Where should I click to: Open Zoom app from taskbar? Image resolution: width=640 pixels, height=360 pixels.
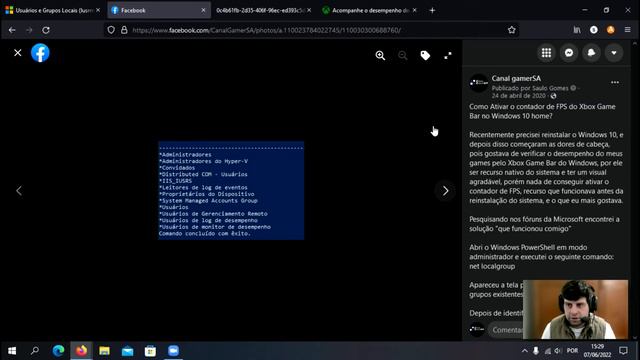[173, 351]
